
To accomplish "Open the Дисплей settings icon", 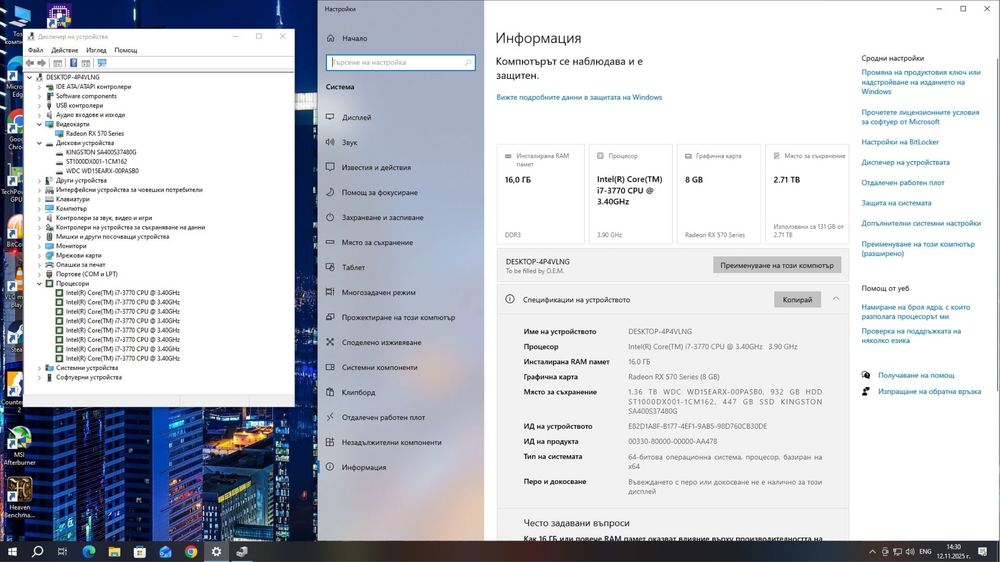I will coord(330,117).
